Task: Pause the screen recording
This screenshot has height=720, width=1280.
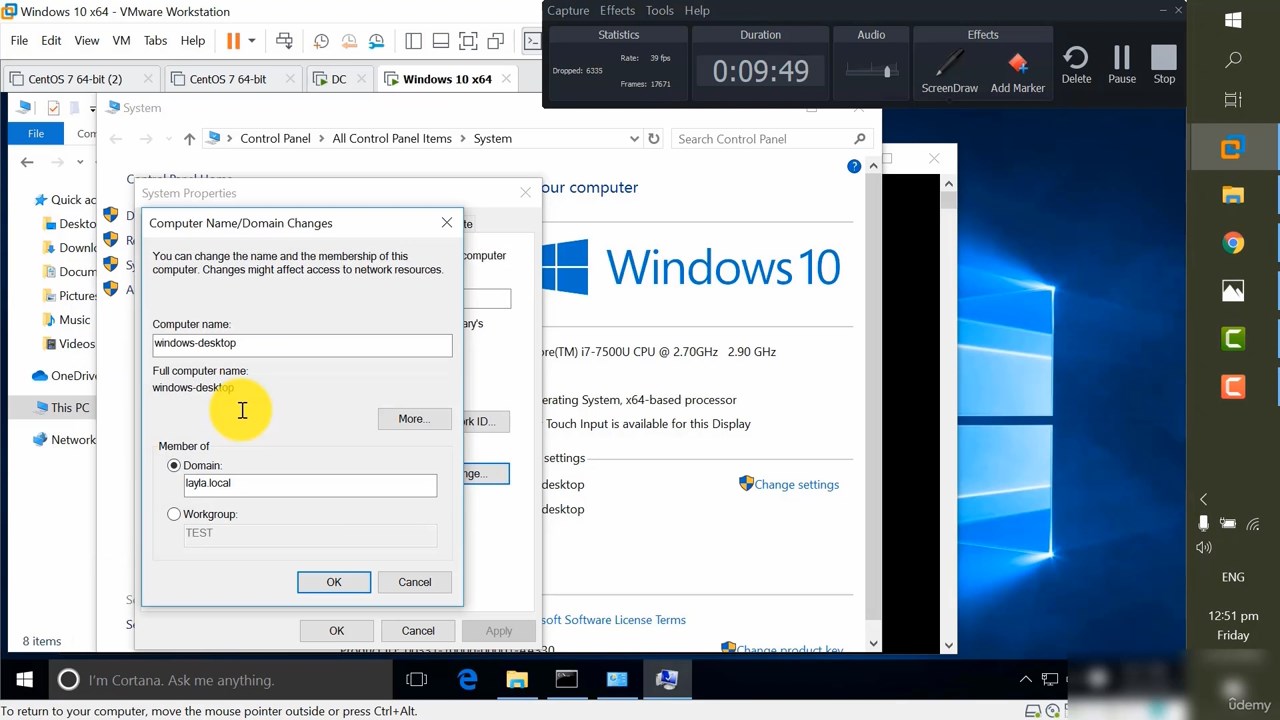Action: [1121, 66]
